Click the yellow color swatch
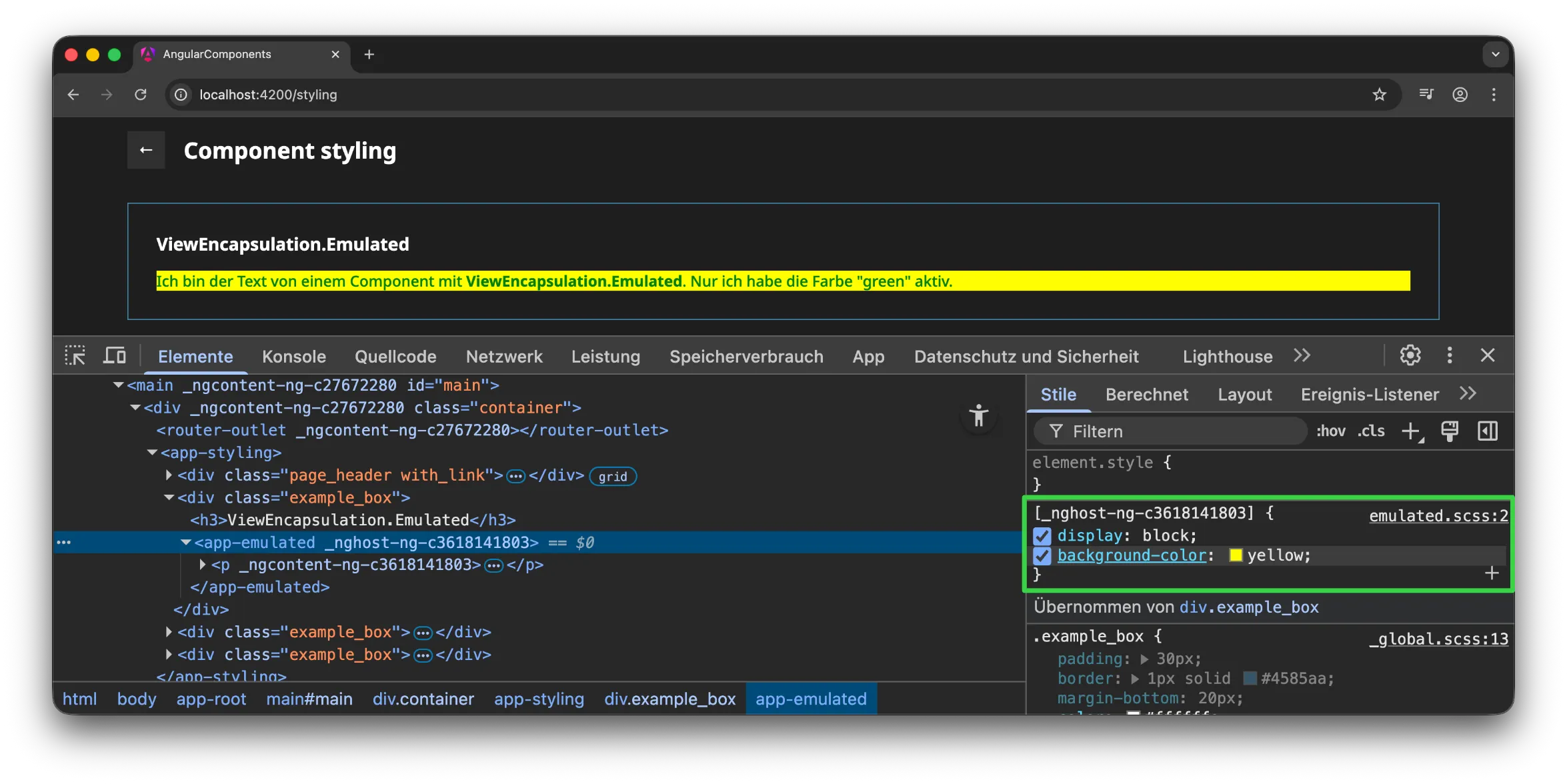This screenshot has height=784, width=1567. 1236,555
